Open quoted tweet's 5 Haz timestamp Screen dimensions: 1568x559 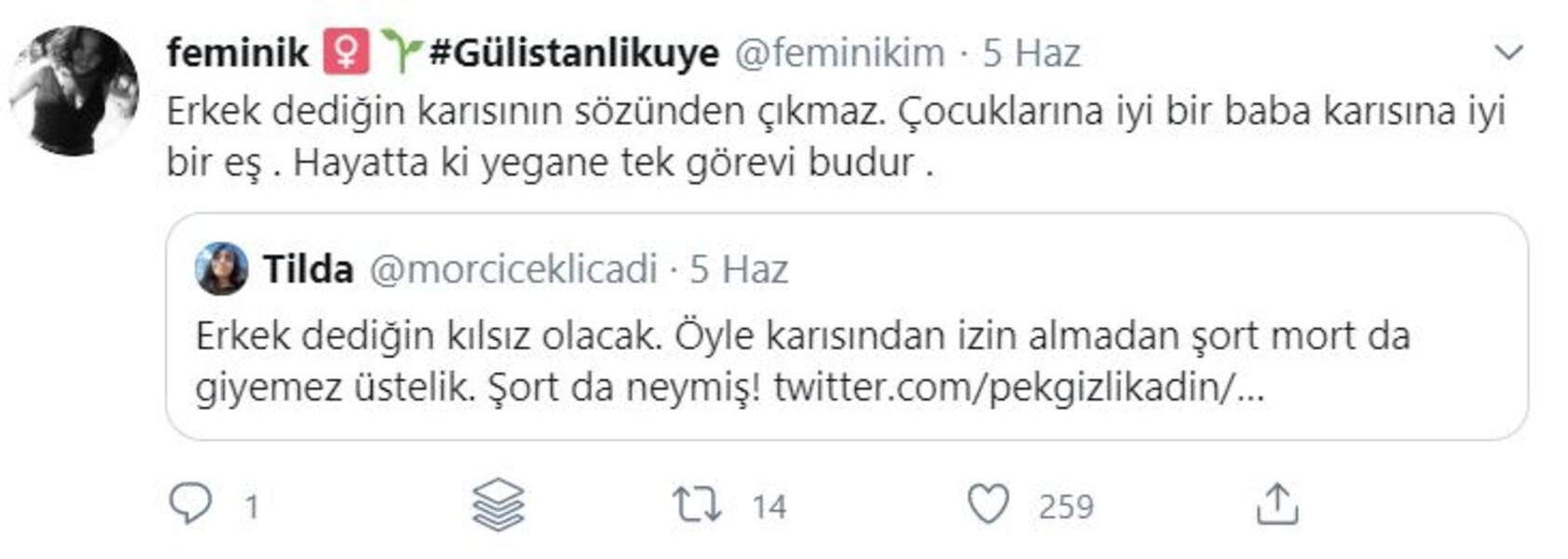(739, 269)
